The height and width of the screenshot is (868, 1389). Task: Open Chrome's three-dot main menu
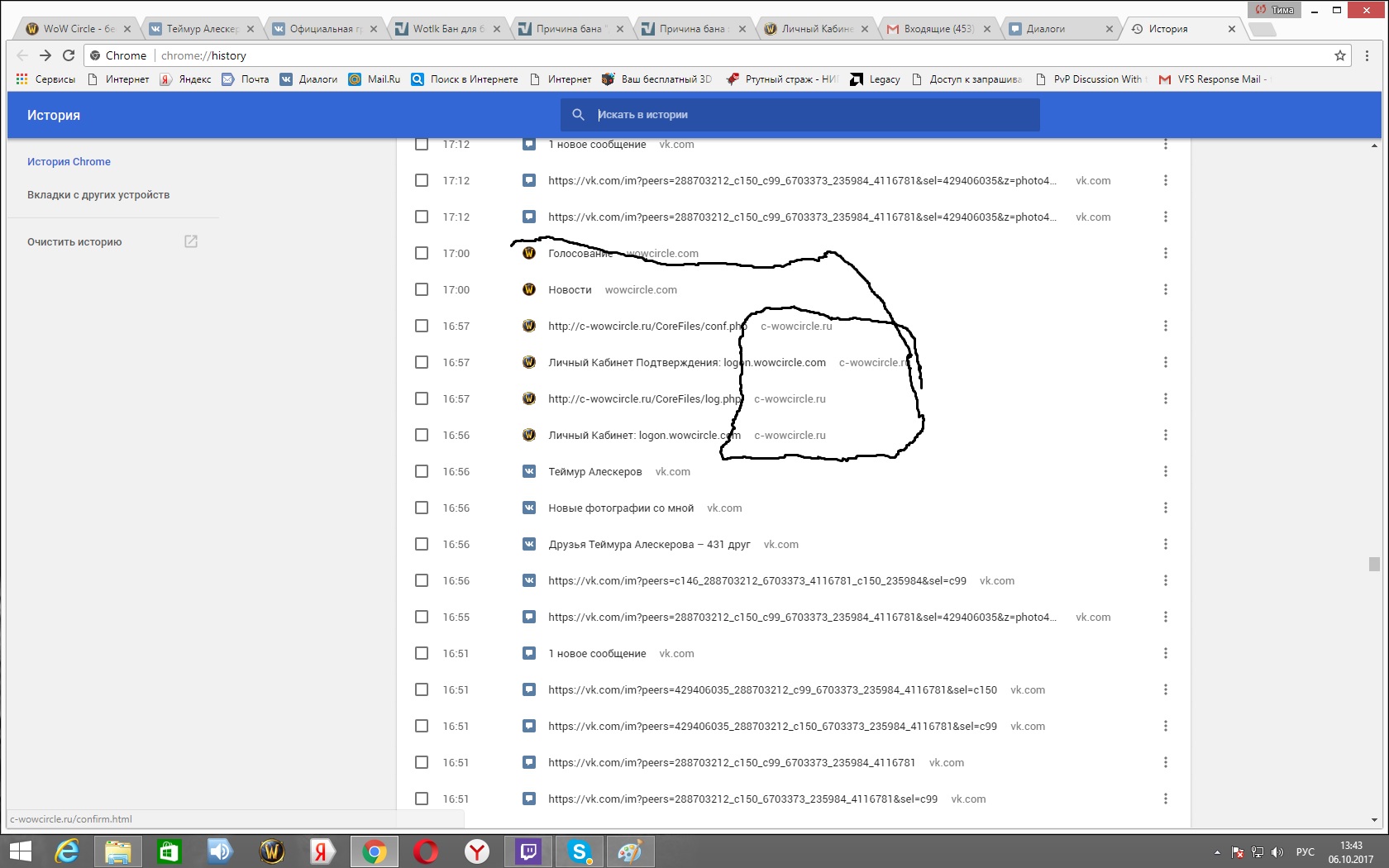1367,55
